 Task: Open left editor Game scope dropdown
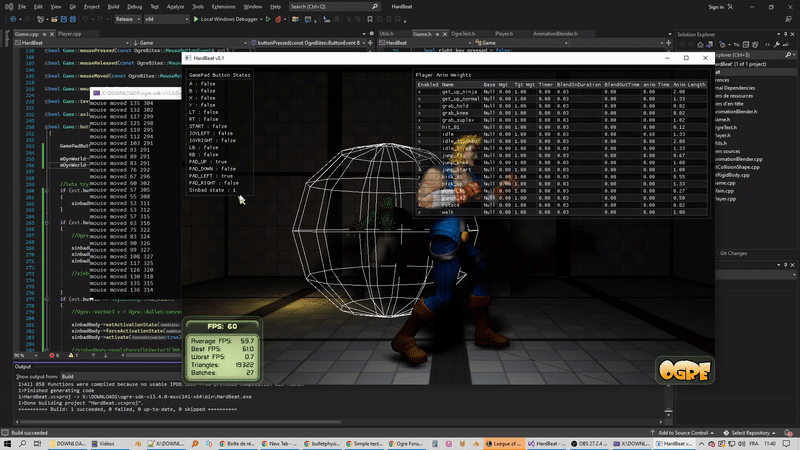190,43
